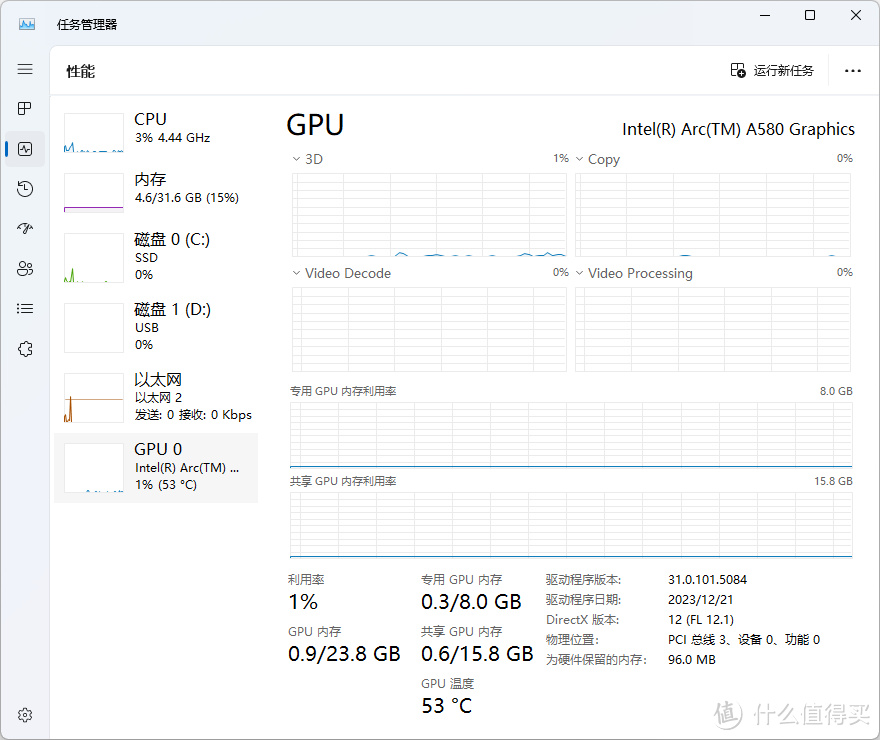Click the Video Processing engine usage graph
The height and width of the screenshot is (740, 880).
713,329
